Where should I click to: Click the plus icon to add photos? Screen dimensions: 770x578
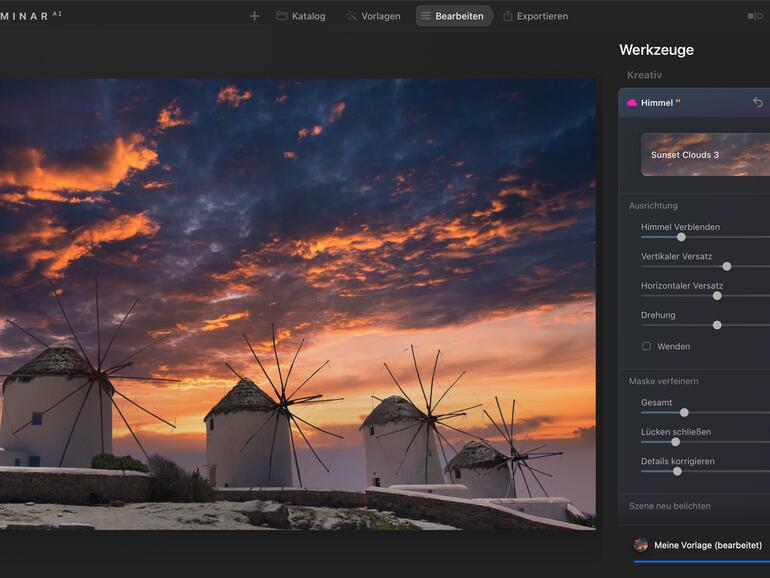(x=254, y=16)
